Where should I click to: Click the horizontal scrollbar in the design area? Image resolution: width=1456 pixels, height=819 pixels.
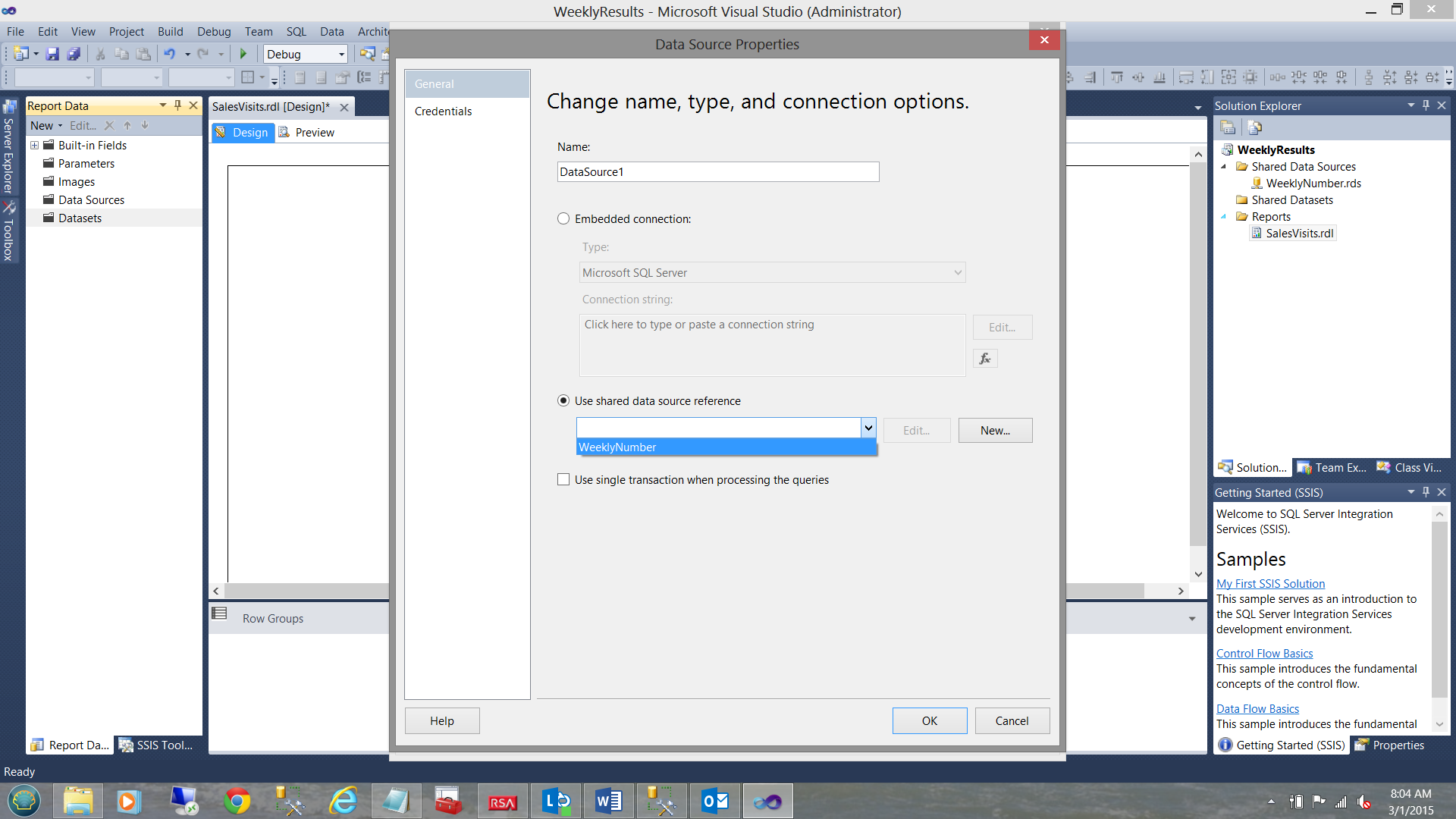point(303,591)
